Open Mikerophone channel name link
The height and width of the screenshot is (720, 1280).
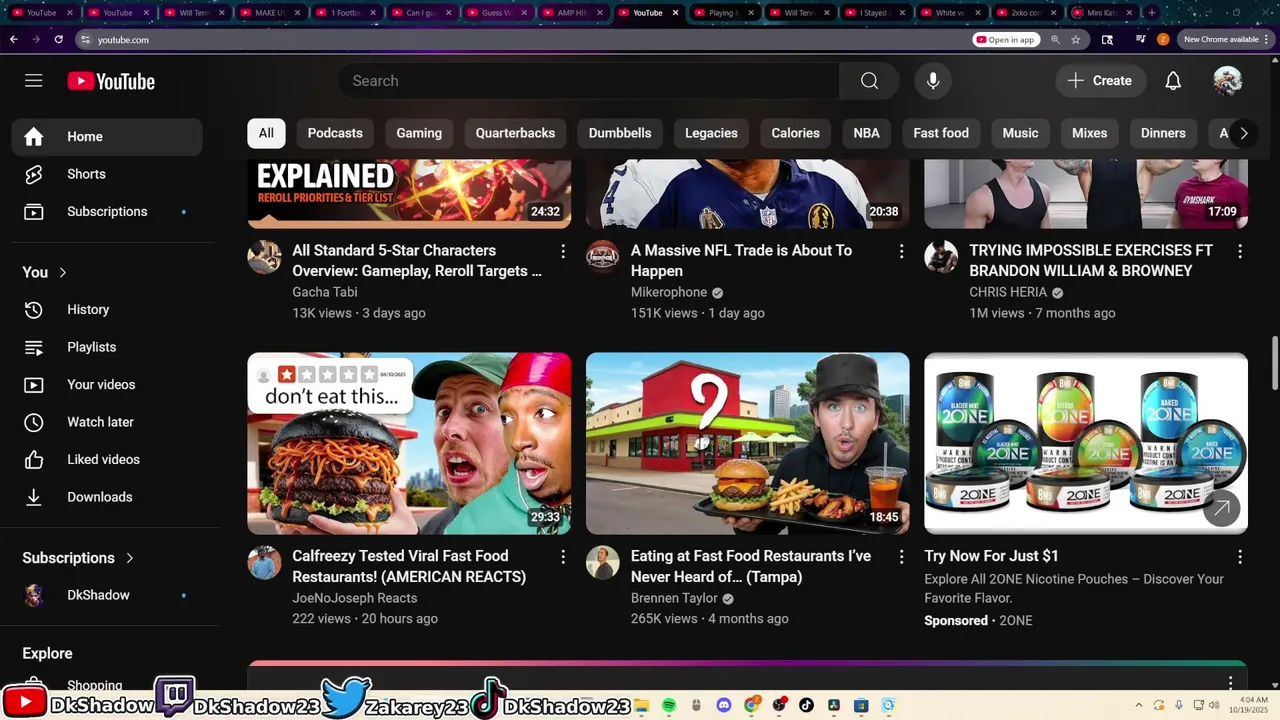coord(669,292)
